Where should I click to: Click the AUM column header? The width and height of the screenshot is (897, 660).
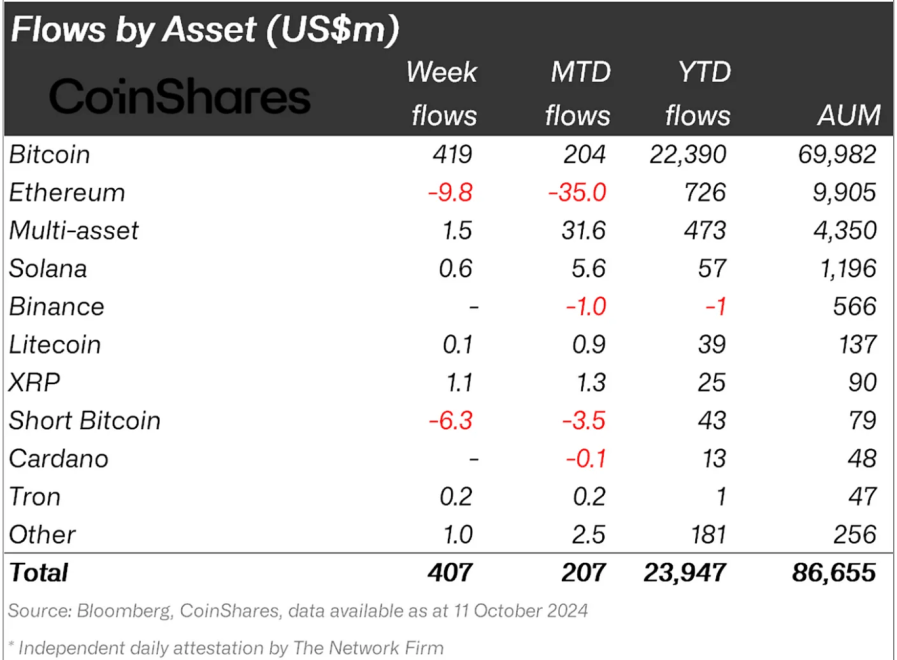coord(848,115)
